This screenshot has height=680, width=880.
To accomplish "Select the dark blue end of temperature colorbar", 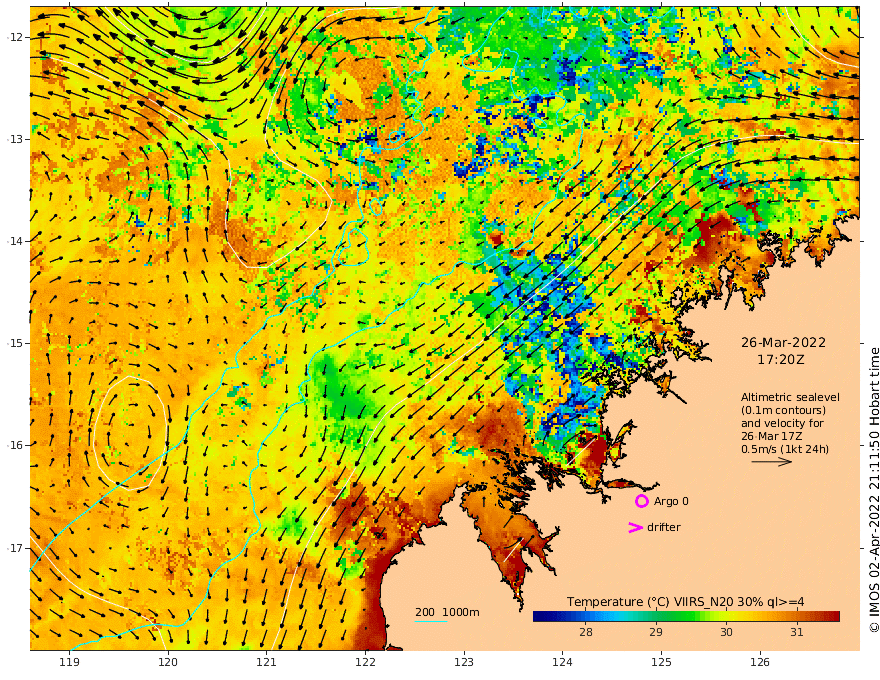I will coord(540,616).
